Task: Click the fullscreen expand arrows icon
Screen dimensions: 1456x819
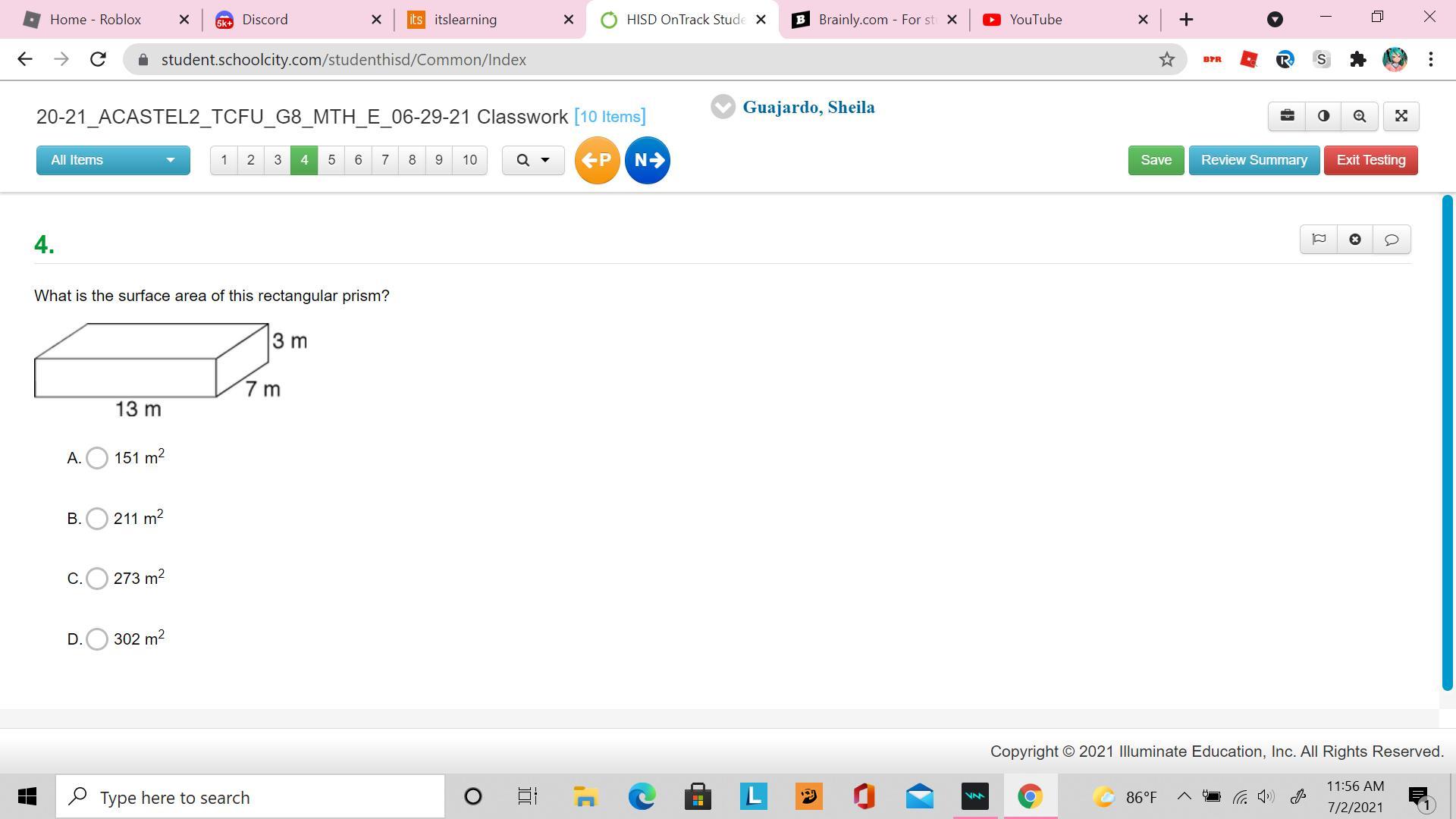Action: [x=1401, y=116]
